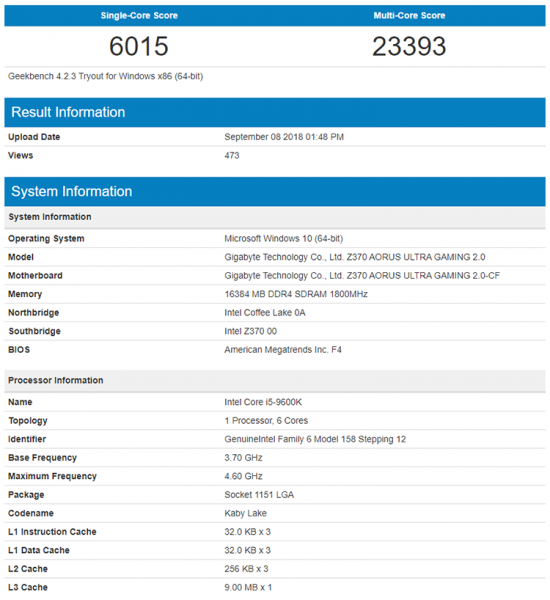Click the Socket 1151 LGA value
This screenshot has height=600, width=550.
pos(259,495)
